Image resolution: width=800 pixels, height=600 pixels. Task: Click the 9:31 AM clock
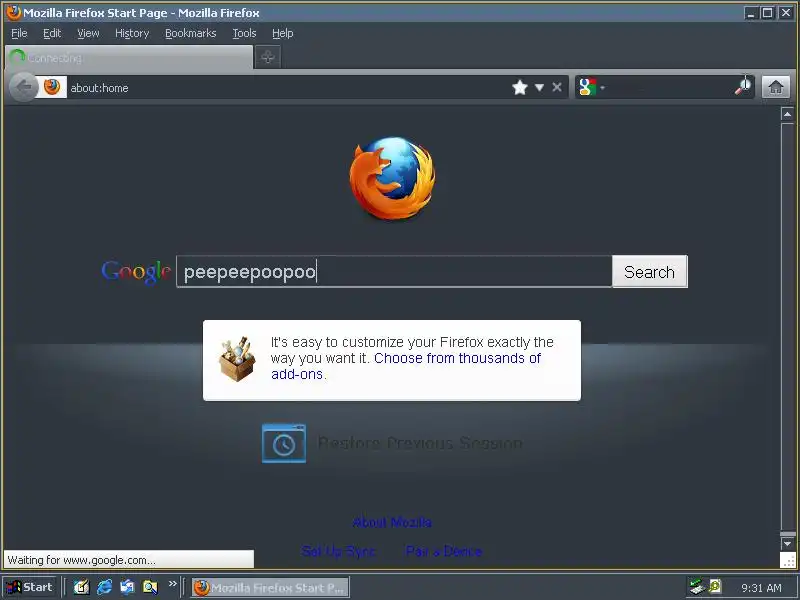761,588
